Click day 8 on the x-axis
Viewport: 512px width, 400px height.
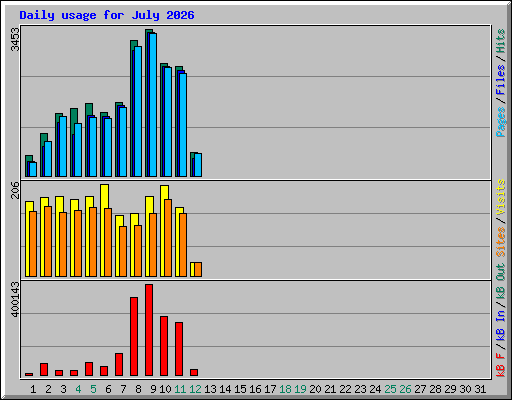[138, 389]
